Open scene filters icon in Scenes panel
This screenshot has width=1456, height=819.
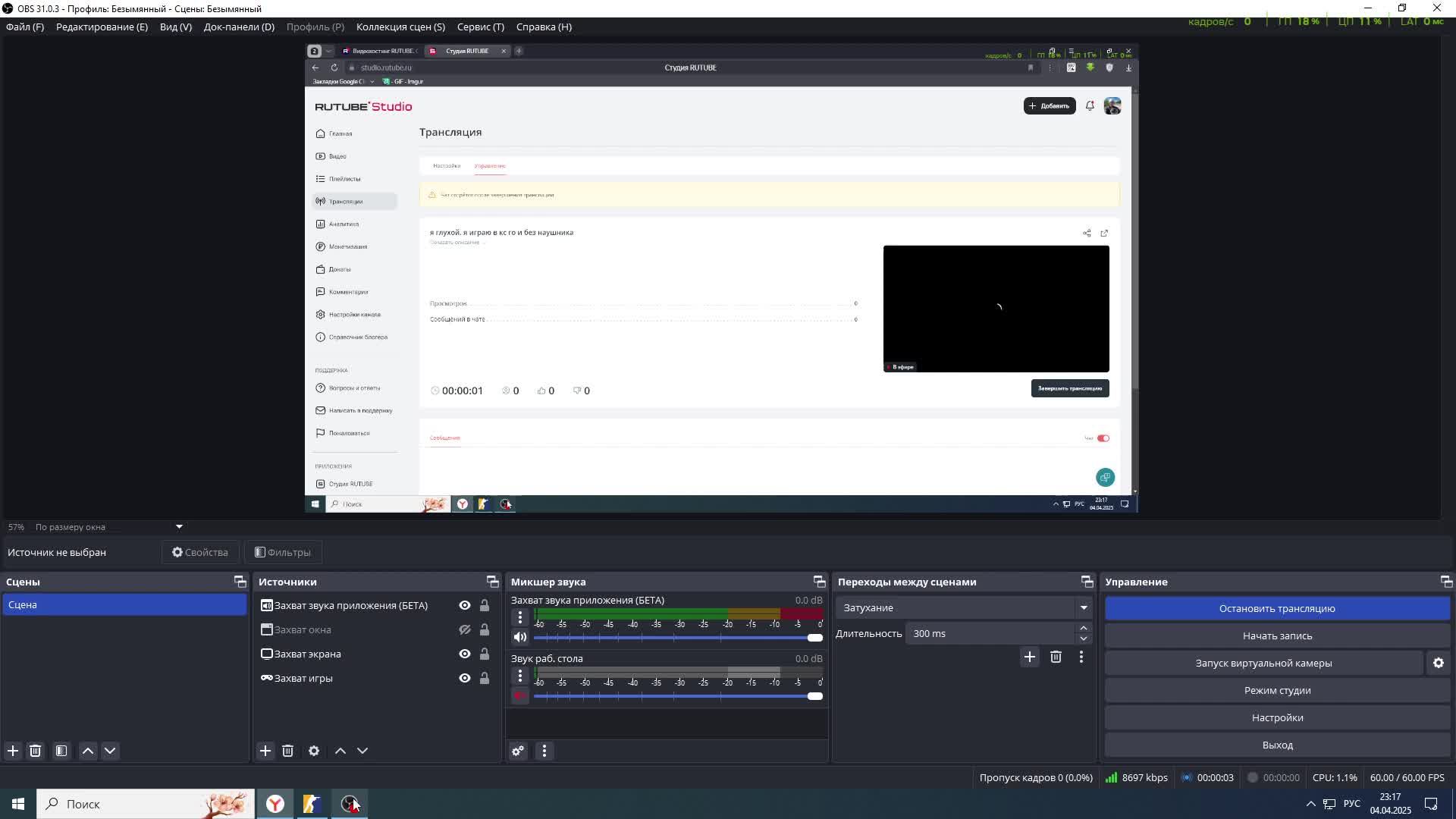click(61, 751)
